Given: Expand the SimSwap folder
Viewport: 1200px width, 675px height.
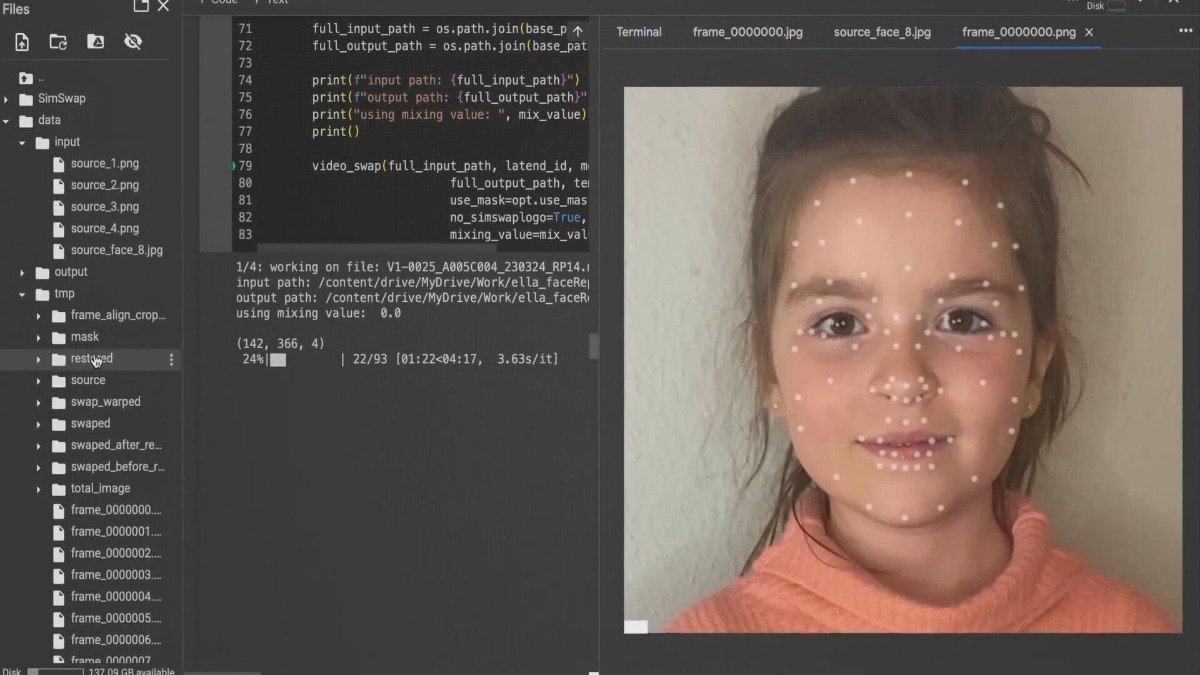Looking at the screenshot, I should (6, 99).
